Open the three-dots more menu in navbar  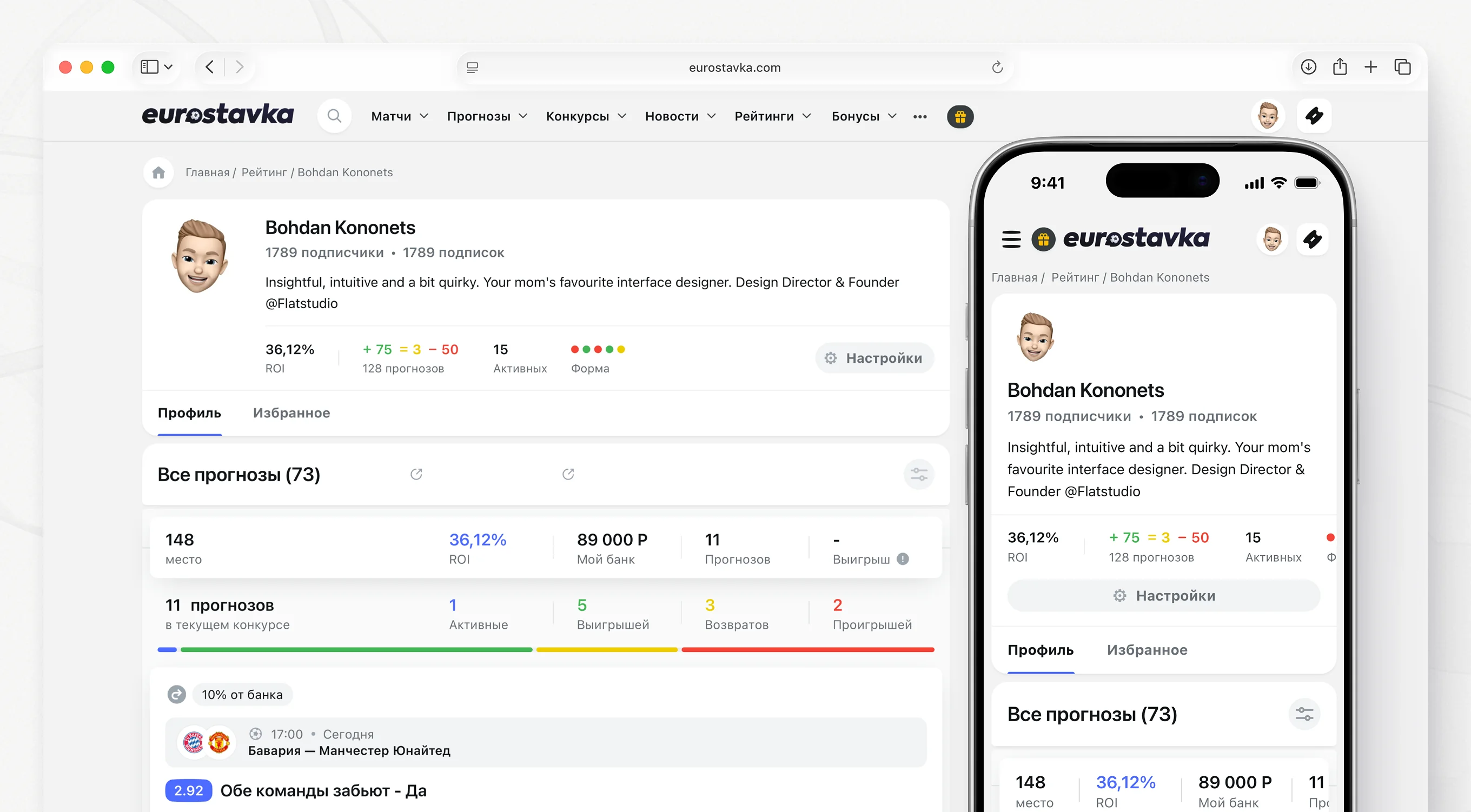pyautogui.click(x=919, y=116)
